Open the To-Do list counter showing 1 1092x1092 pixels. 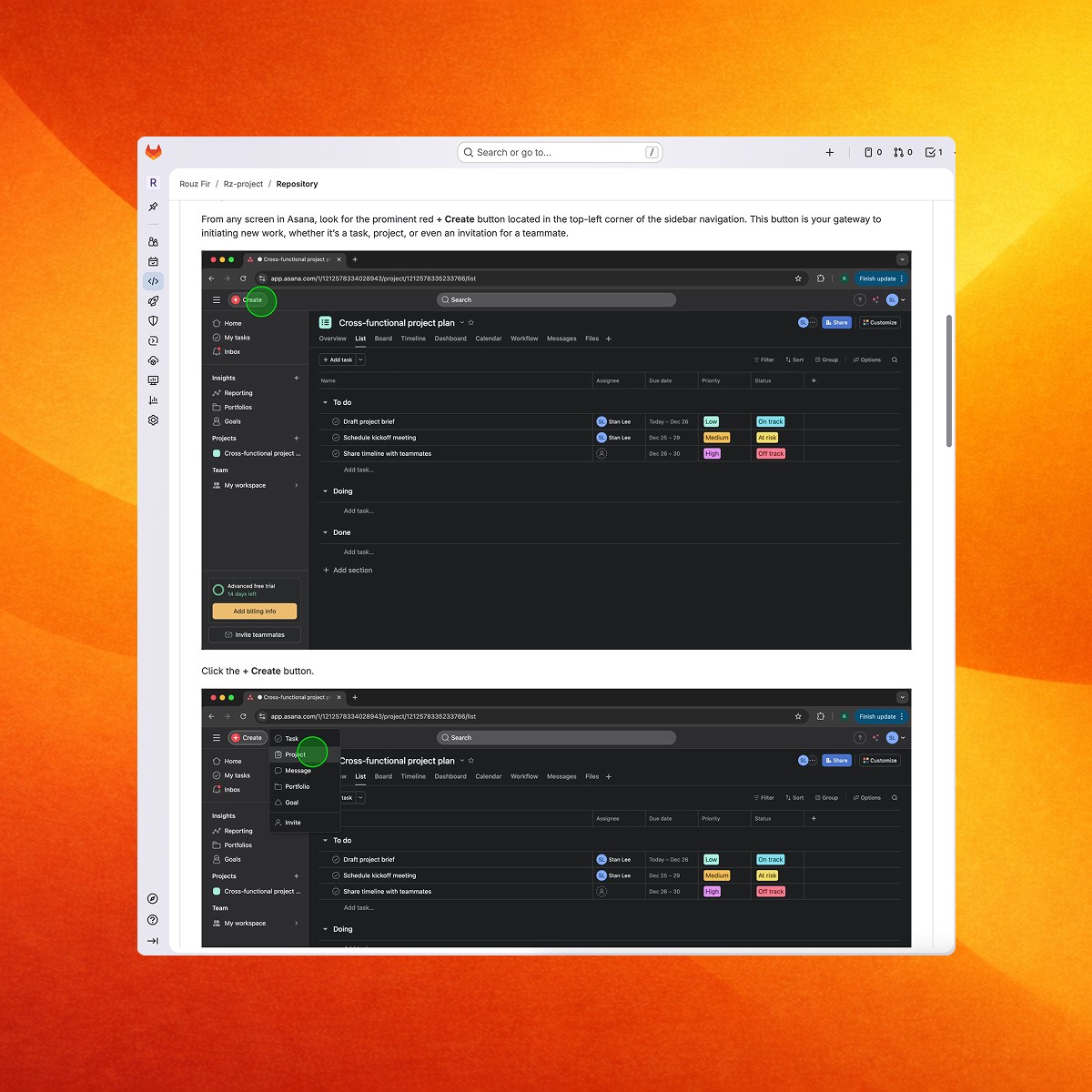tap(934, 152)
